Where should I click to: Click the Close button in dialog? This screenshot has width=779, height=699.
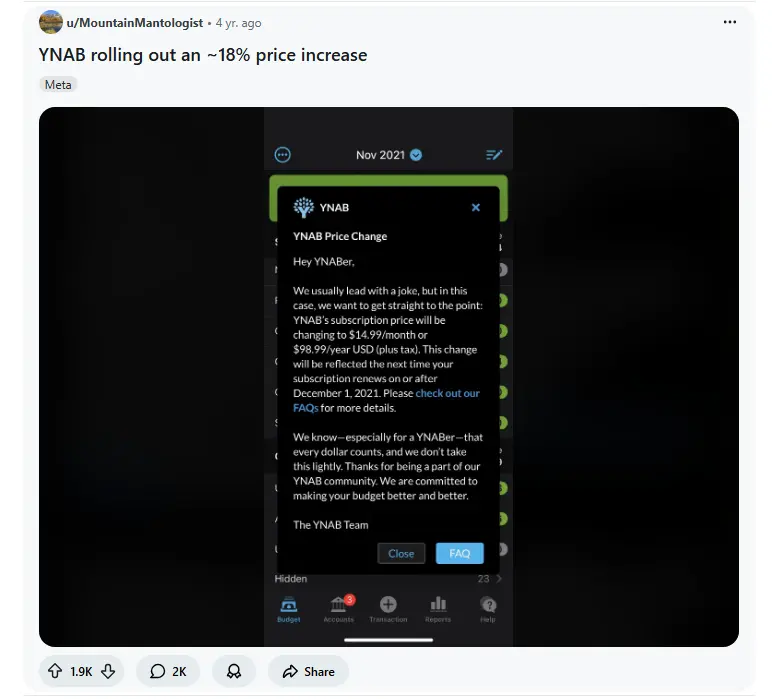pyautogui.click(x=401, y=553)
